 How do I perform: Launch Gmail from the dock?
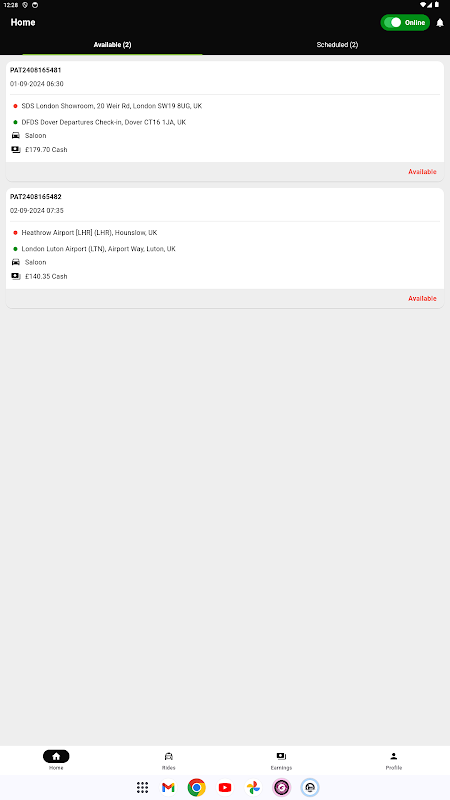click(168, 787)
